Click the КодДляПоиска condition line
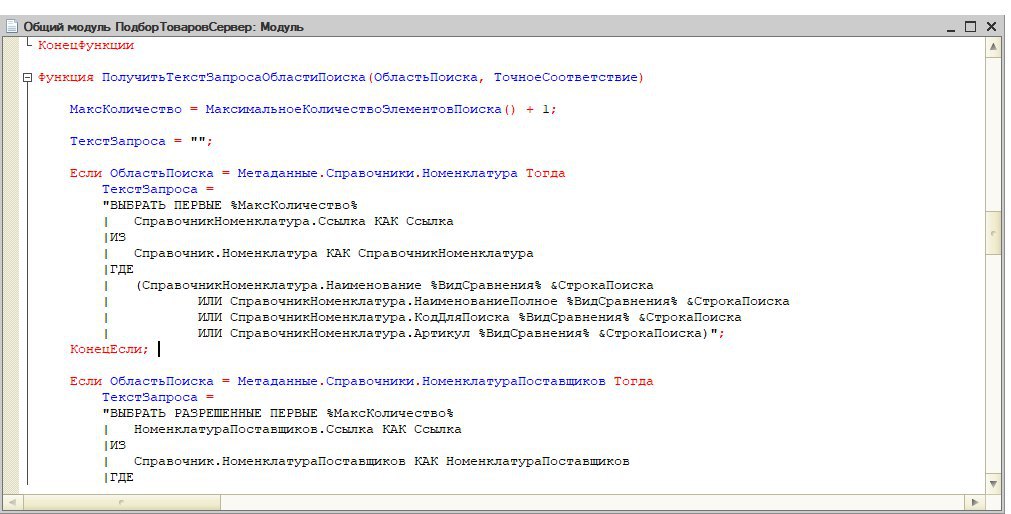 [x=469, y=317]
